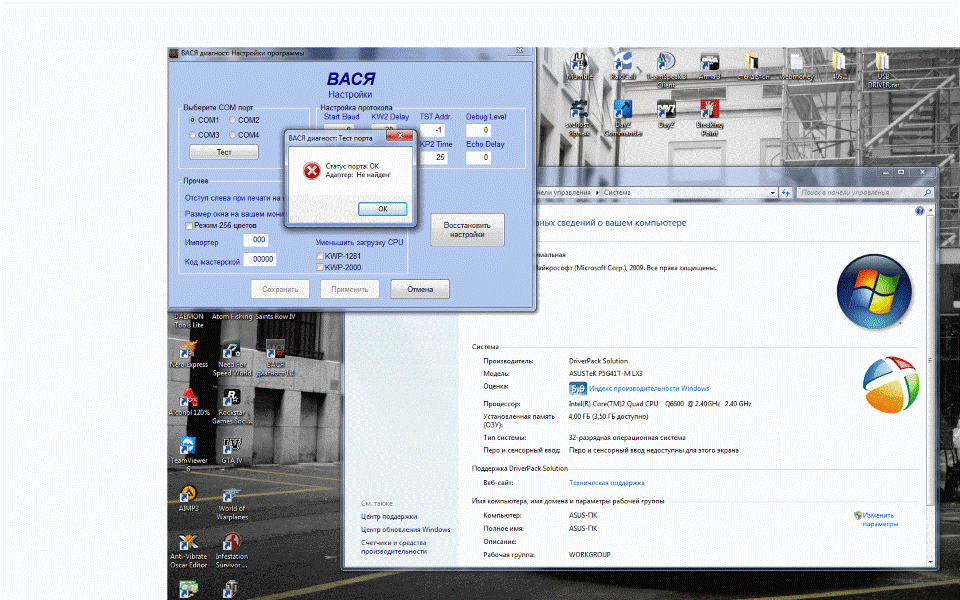Launch the Nero Express shortcut

click(x=188, y=350)
